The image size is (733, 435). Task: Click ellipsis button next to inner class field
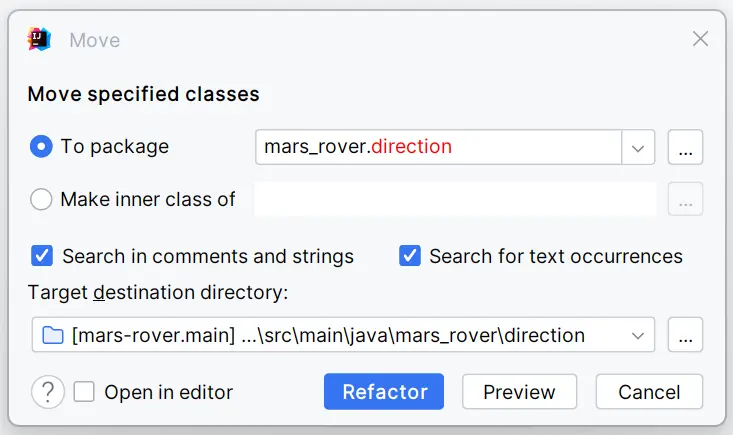(685, 199)
